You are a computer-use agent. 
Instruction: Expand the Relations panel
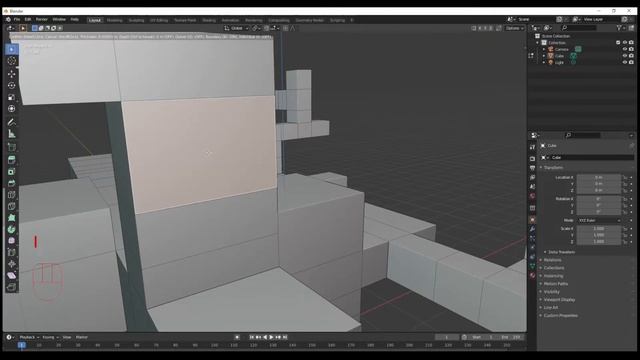pyautogui.click(x=552, y=260)
